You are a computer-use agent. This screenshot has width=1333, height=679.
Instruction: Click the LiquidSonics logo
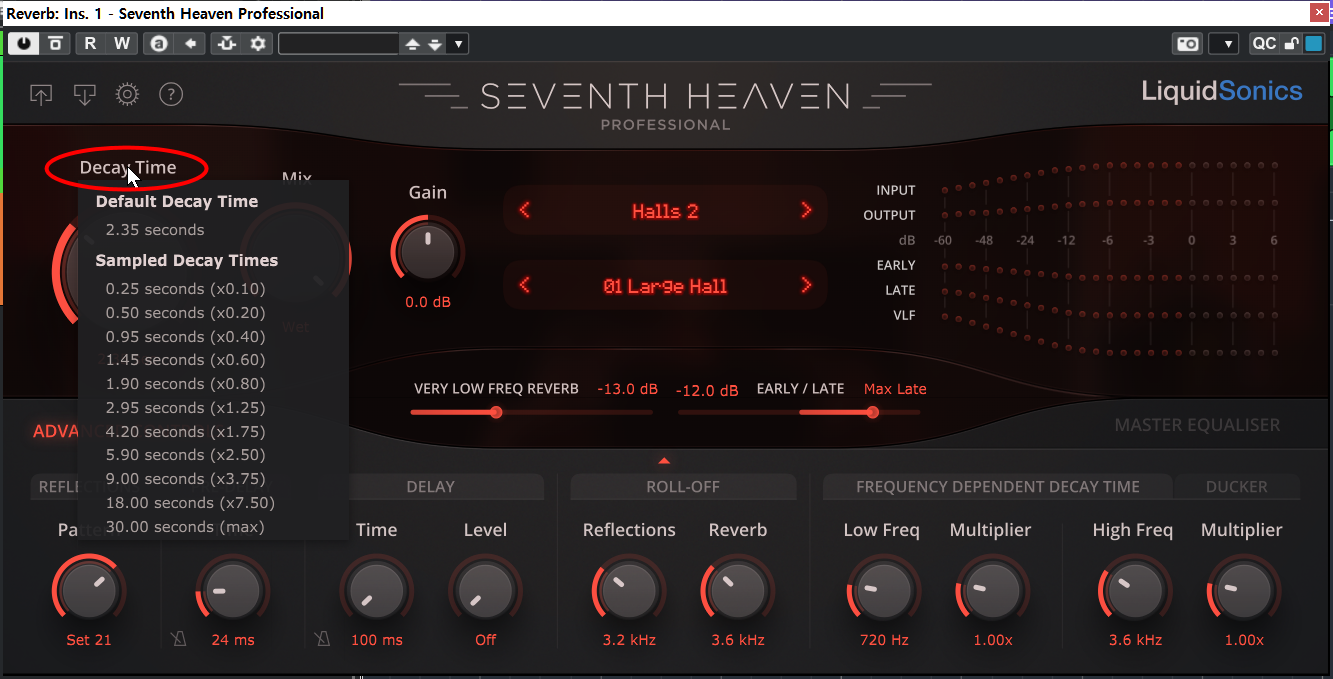pyautogui.click(x=1222, y=91)
